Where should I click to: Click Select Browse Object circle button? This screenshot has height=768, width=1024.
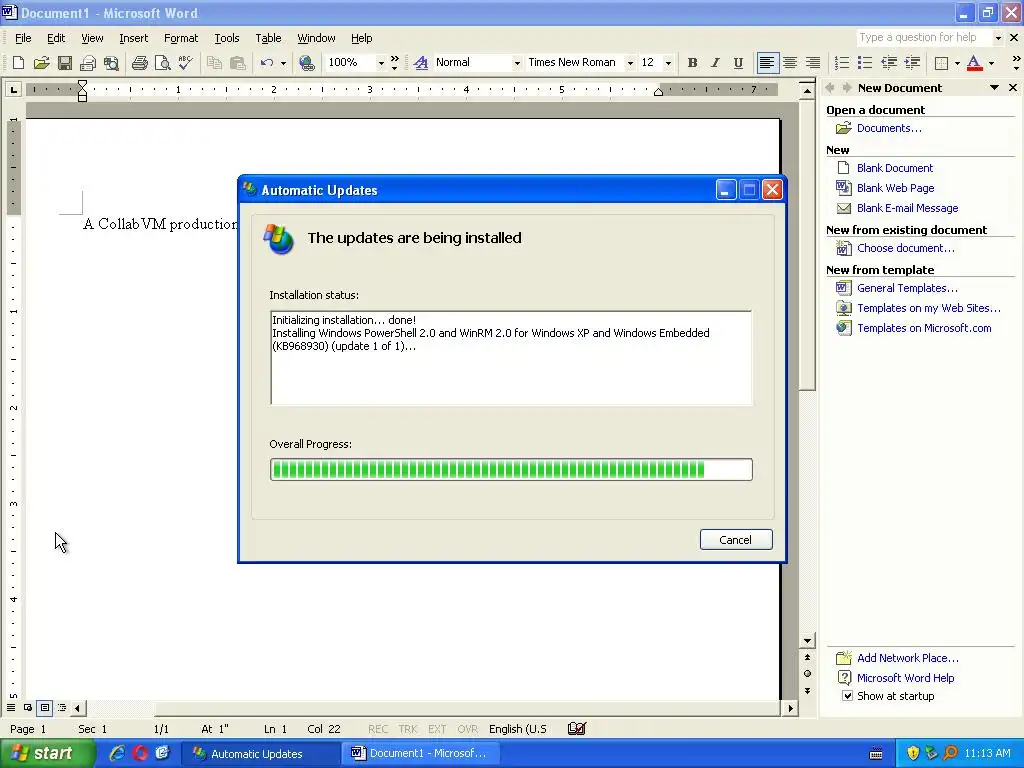tap(807, 673)
